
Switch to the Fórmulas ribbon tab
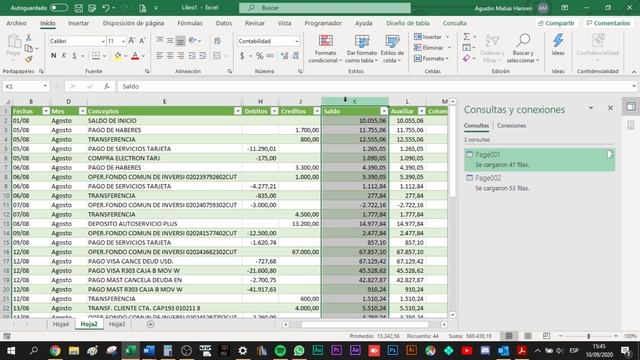[x=190, y=23]
